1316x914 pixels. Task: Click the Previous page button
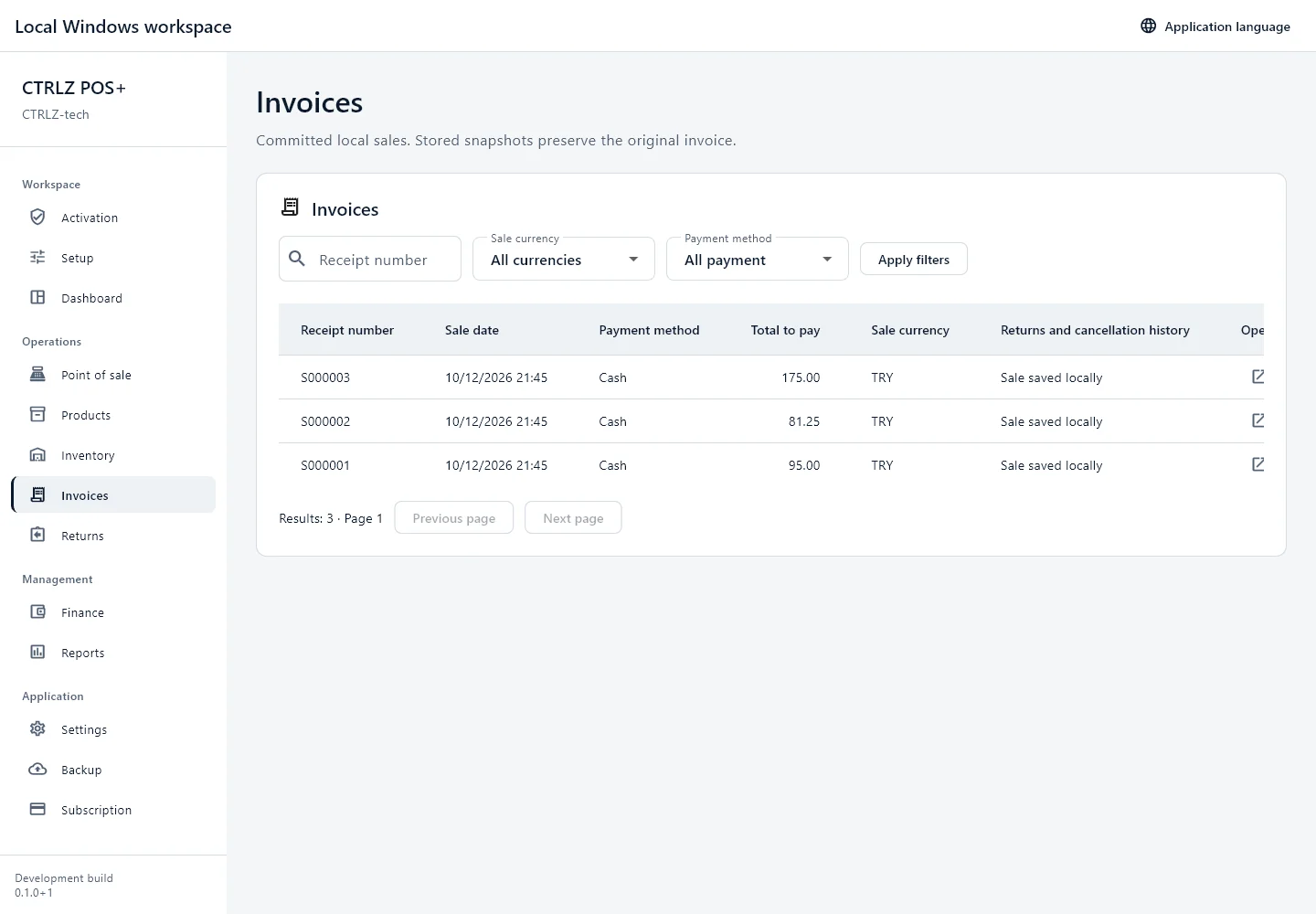tap(454, 517)
